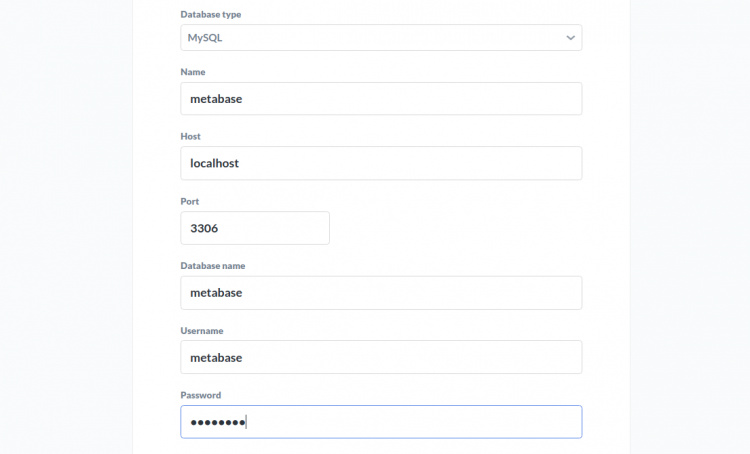Image resolution: width=750 pixels, height=454 pixels.
Task: Click the "Host" label above localhost
Action: 191,136
